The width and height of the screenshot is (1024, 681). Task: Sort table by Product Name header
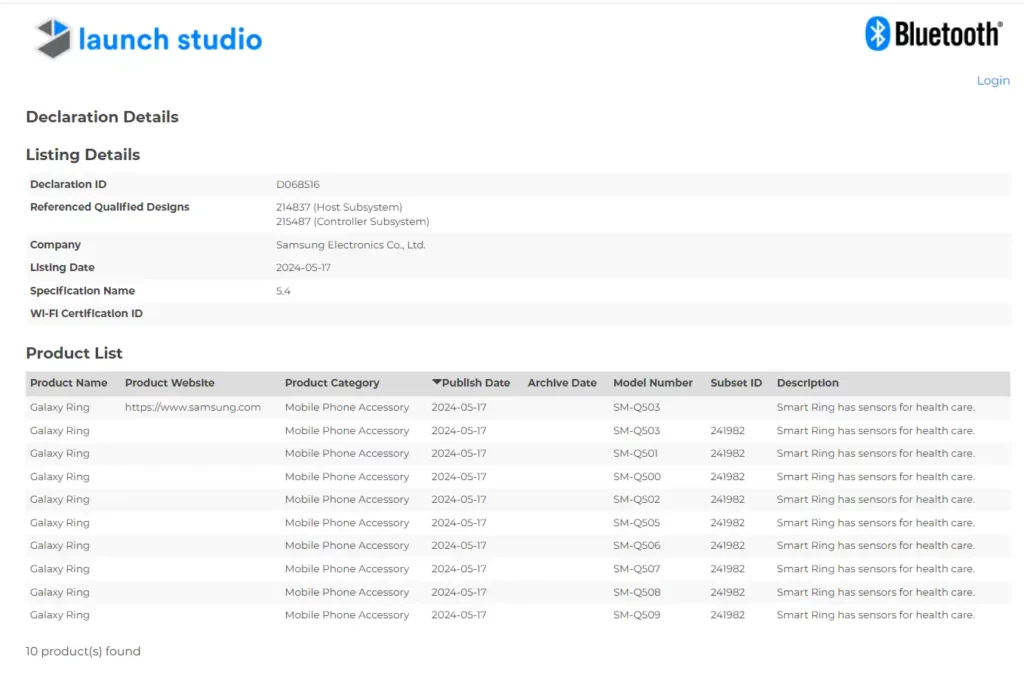click(69, 383)
